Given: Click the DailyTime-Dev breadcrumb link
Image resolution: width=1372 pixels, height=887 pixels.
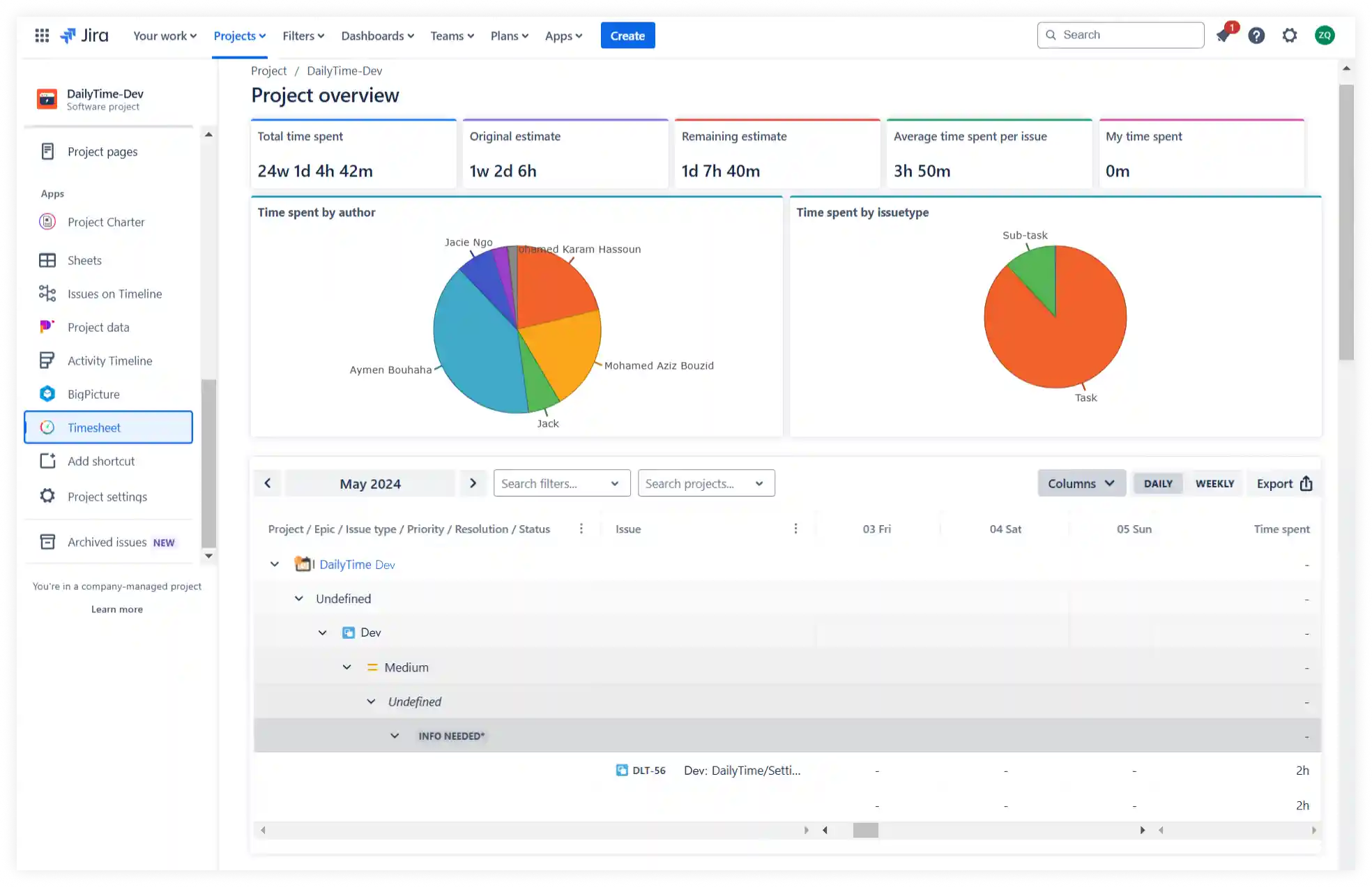Looking at the screenshot, I should pos(344,70).
